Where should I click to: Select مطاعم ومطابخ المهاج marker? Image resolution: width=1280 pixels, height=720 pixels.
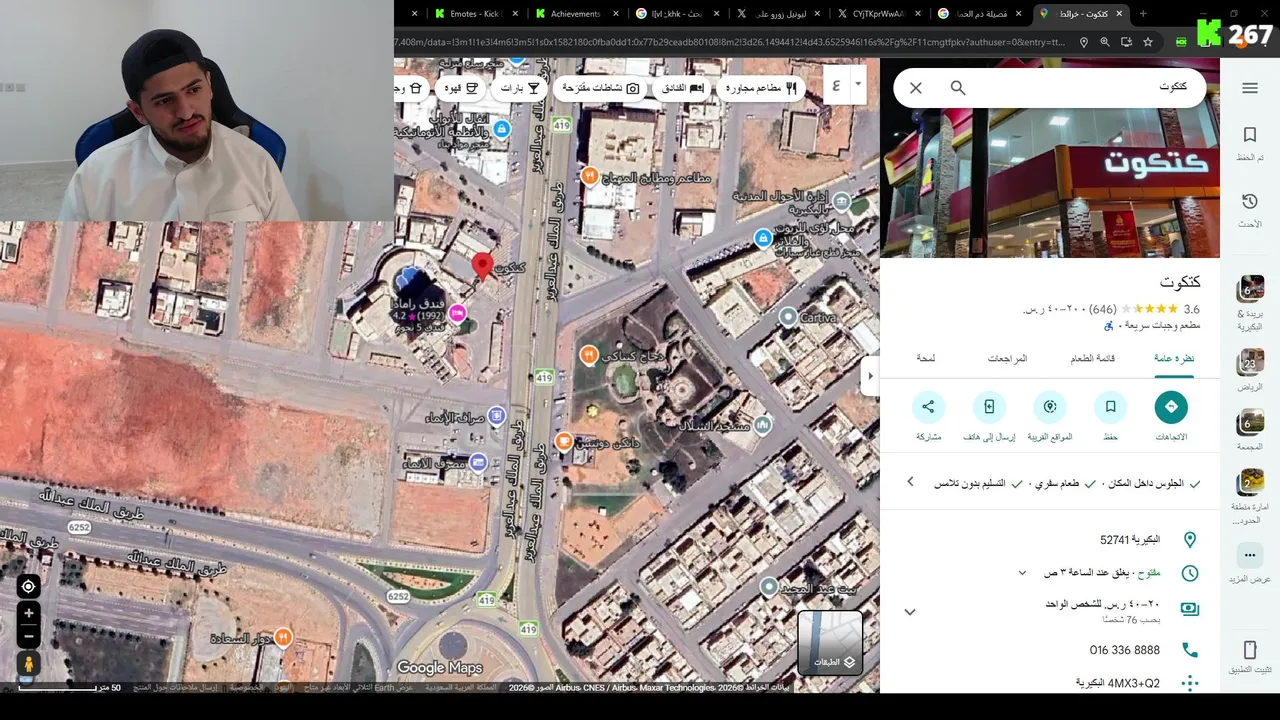[x=589, y=177]
